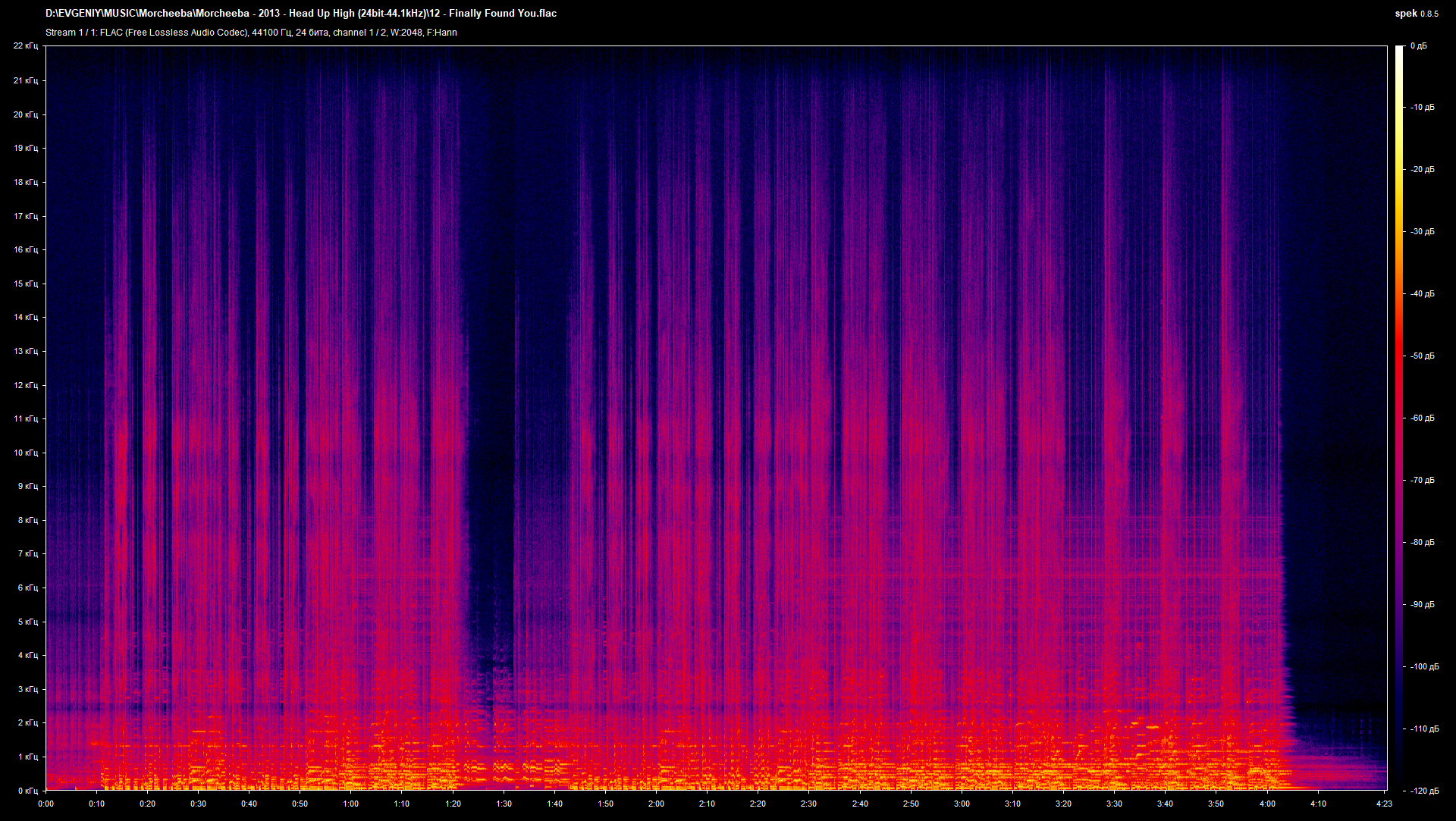This screenshot has height=821, width=1456.
Task: Click the -80 дБ level scale label
Action: [x=1423, y=543]
